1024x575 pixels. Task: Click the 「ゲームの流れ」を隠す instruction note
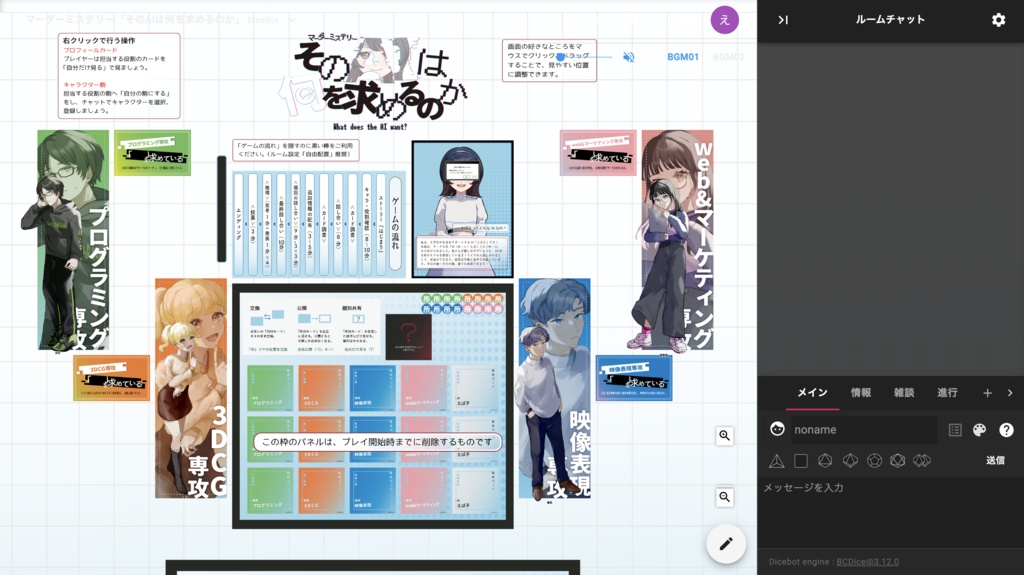295,150
